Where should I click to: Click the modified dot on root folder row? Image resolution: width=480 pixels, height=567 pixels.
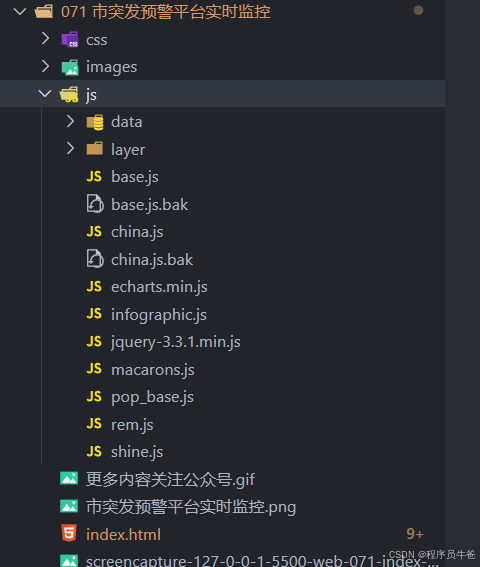coord(418,10)
